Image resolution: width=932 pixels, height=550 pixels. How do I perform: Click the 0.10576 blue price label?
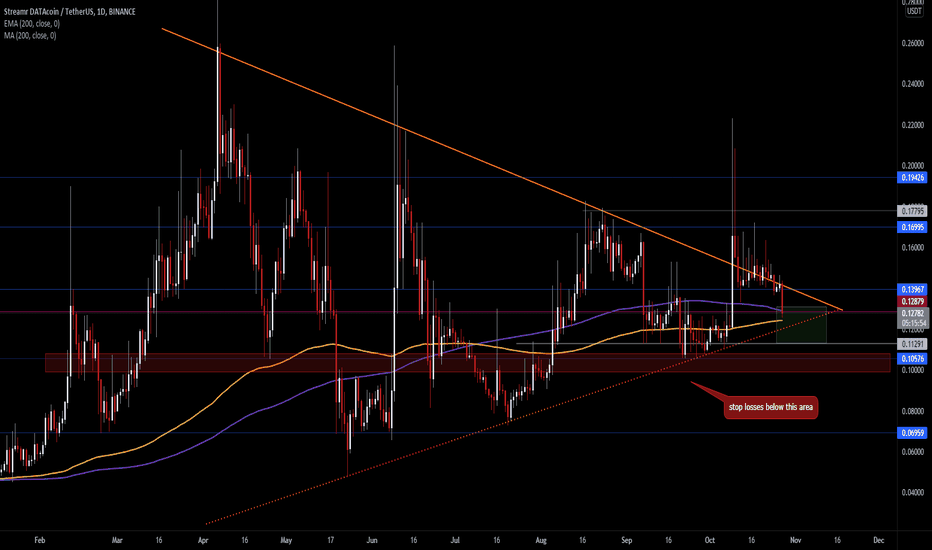pyautogui.click(x=912, y=359)
